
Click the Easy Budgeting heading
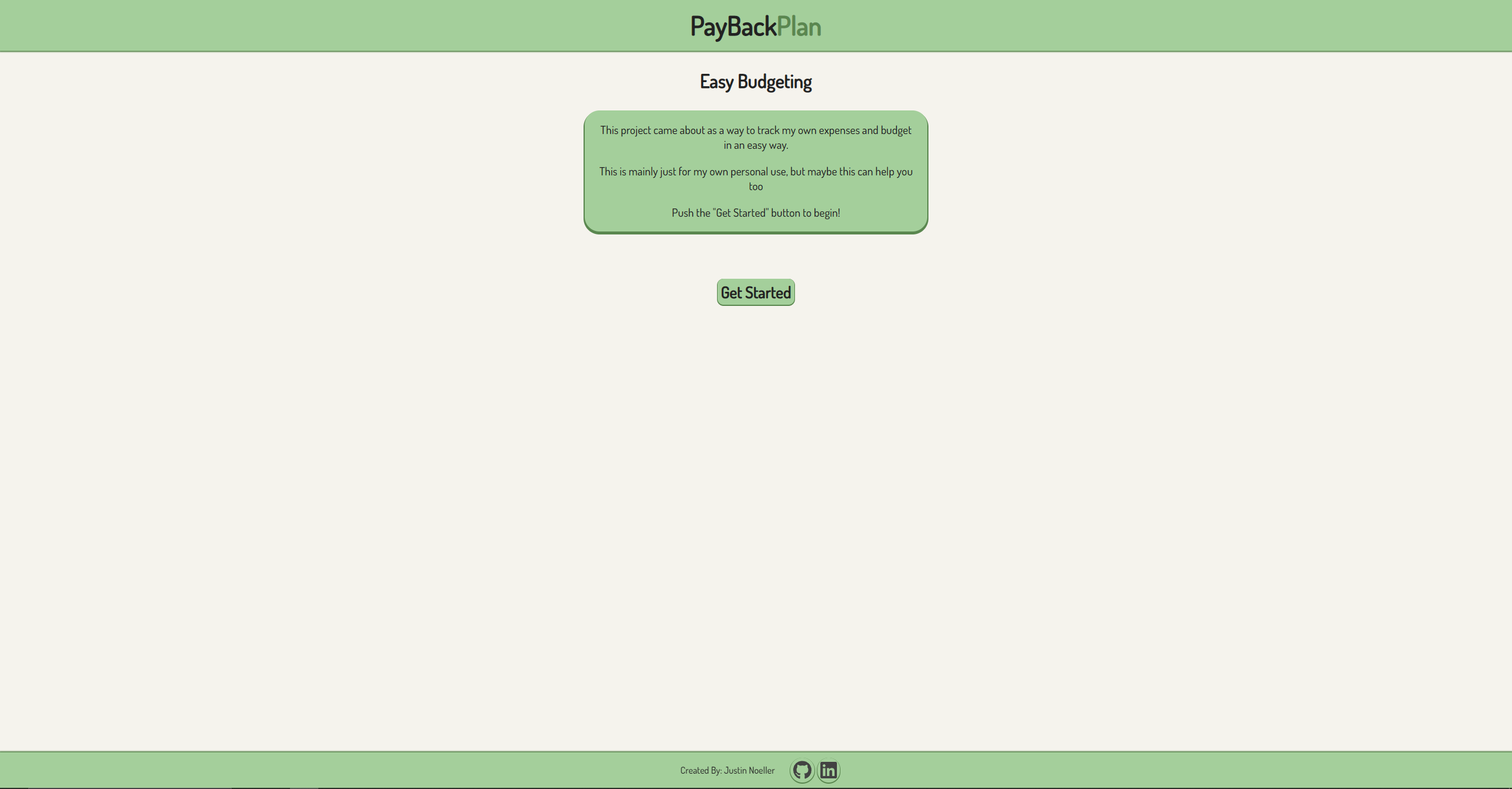pos(755,81)
